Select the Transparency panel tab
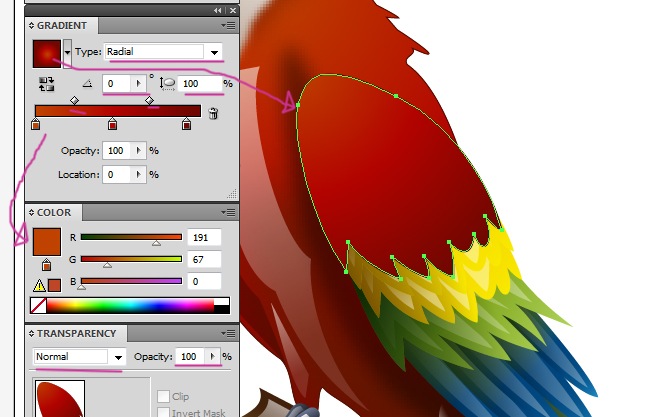This screenshot has height=417, width=650. click(x=76, y=334)
